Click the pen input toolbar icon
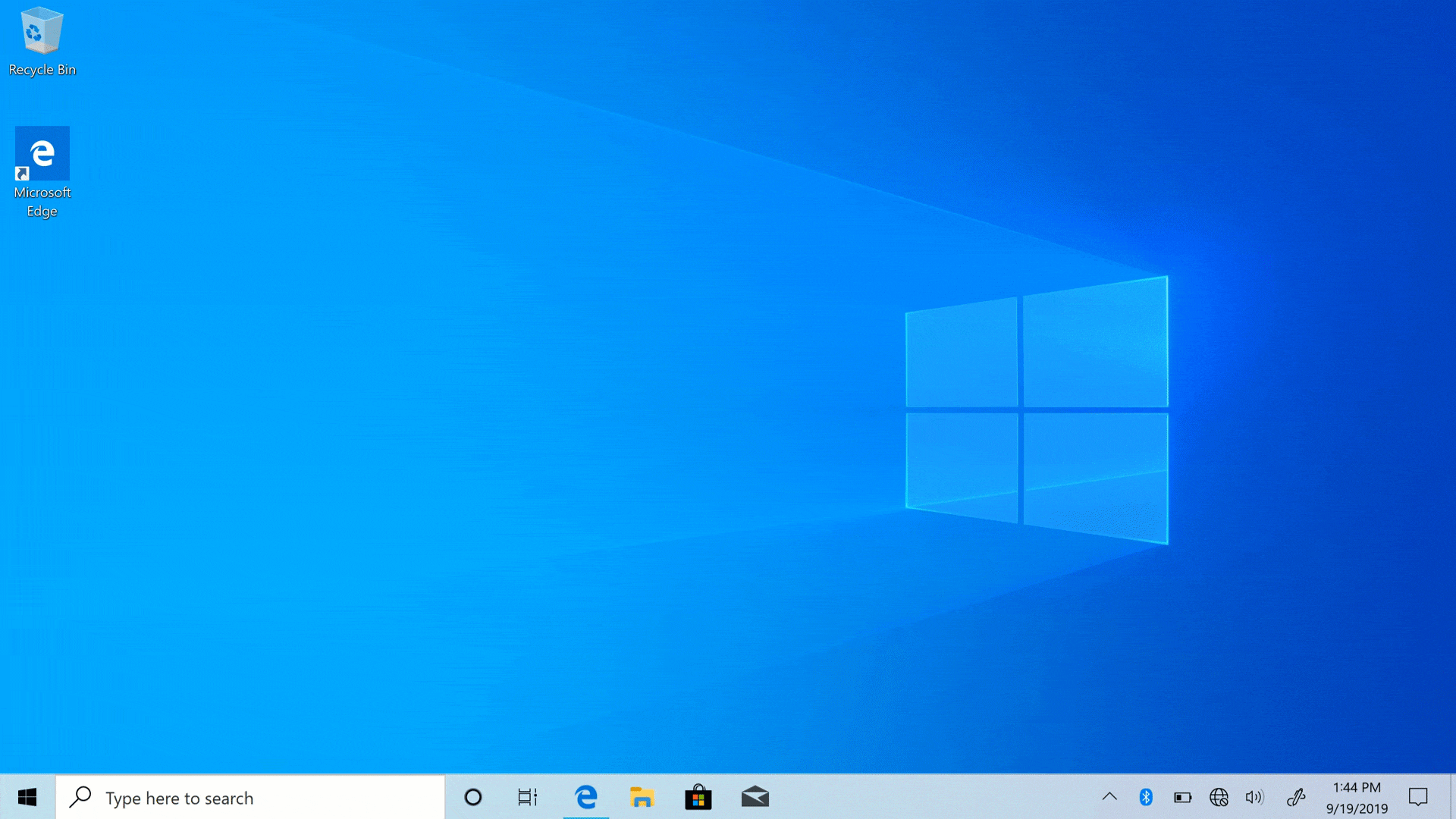 pyautogui.click(x=1295, y=797)
